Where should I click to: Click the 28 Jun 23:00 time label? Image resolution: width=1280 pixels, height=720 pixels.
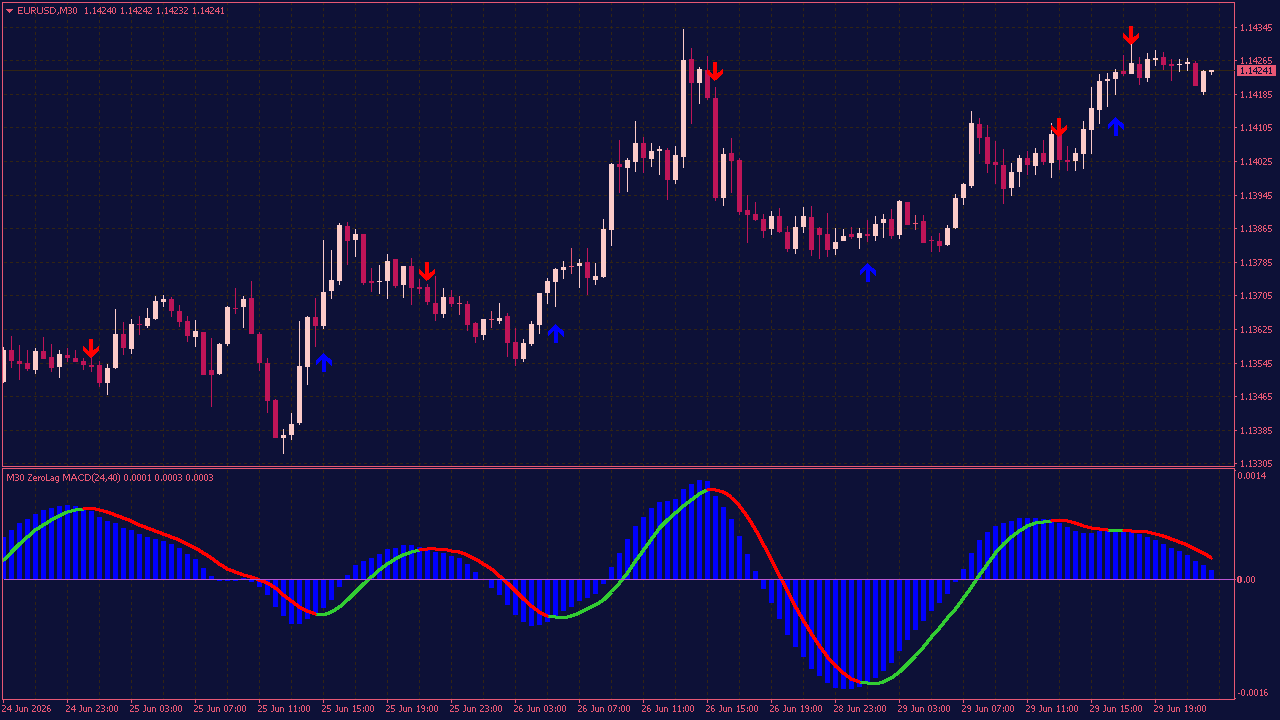coord(861,709)
